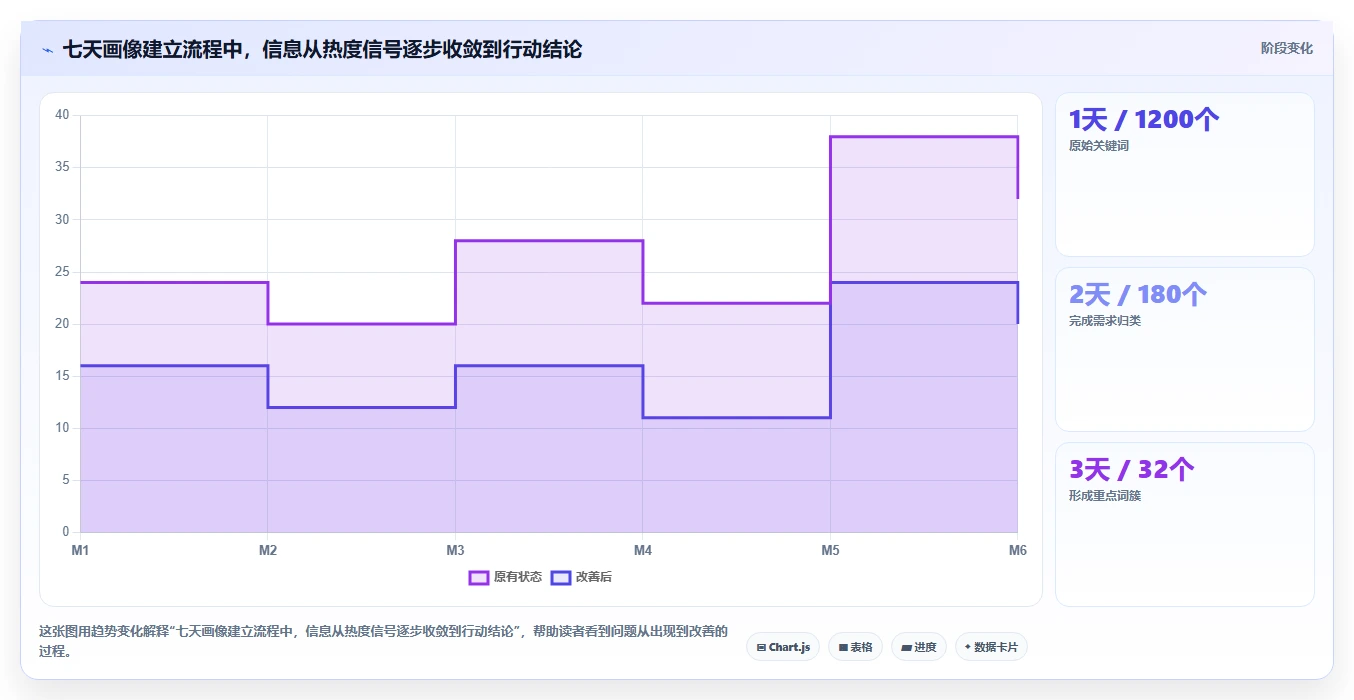Click the 阶段变化 label in the header

[x=1286, y=48]
